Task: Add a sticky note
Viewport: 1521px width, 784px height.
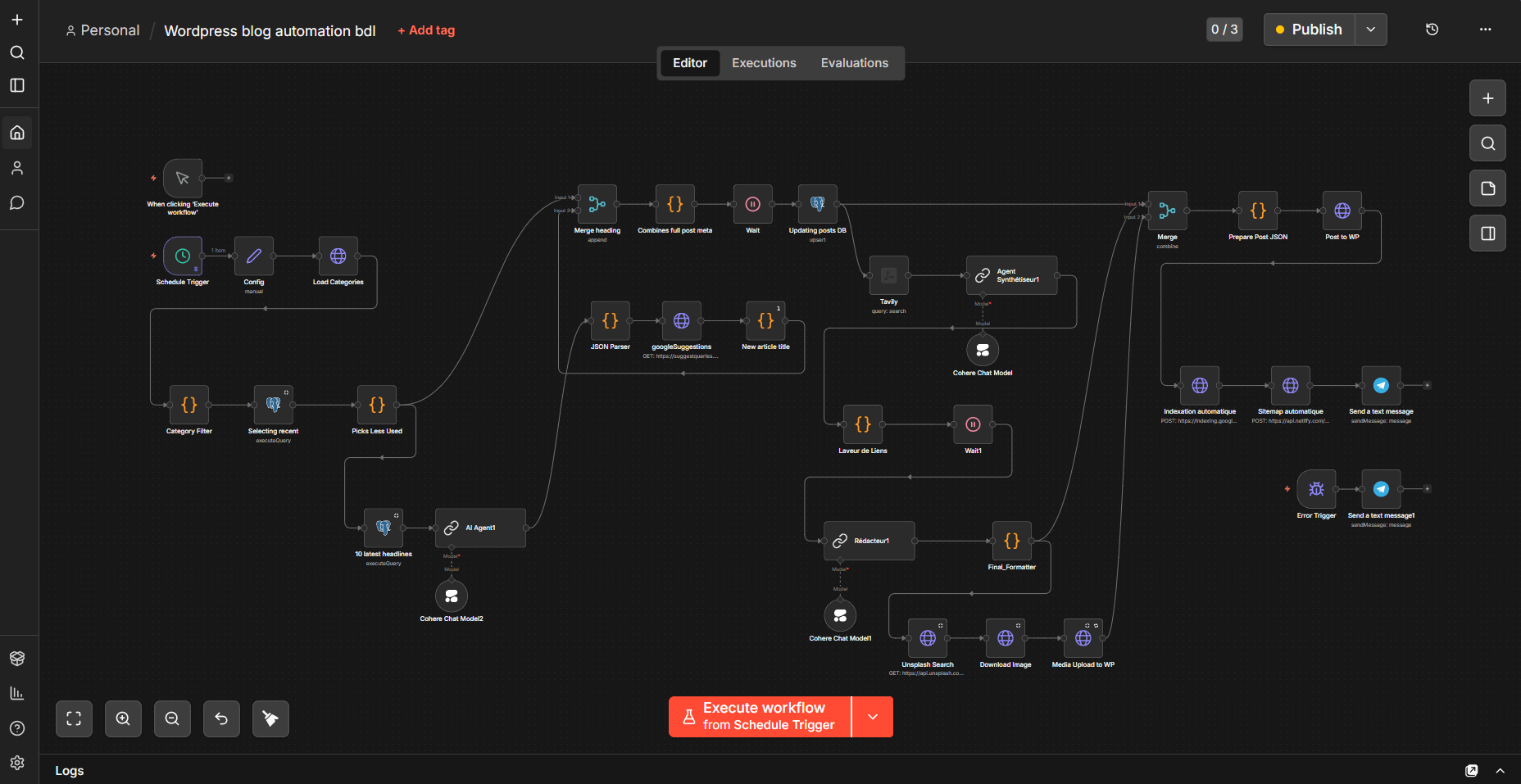Action: (1488, 188)
